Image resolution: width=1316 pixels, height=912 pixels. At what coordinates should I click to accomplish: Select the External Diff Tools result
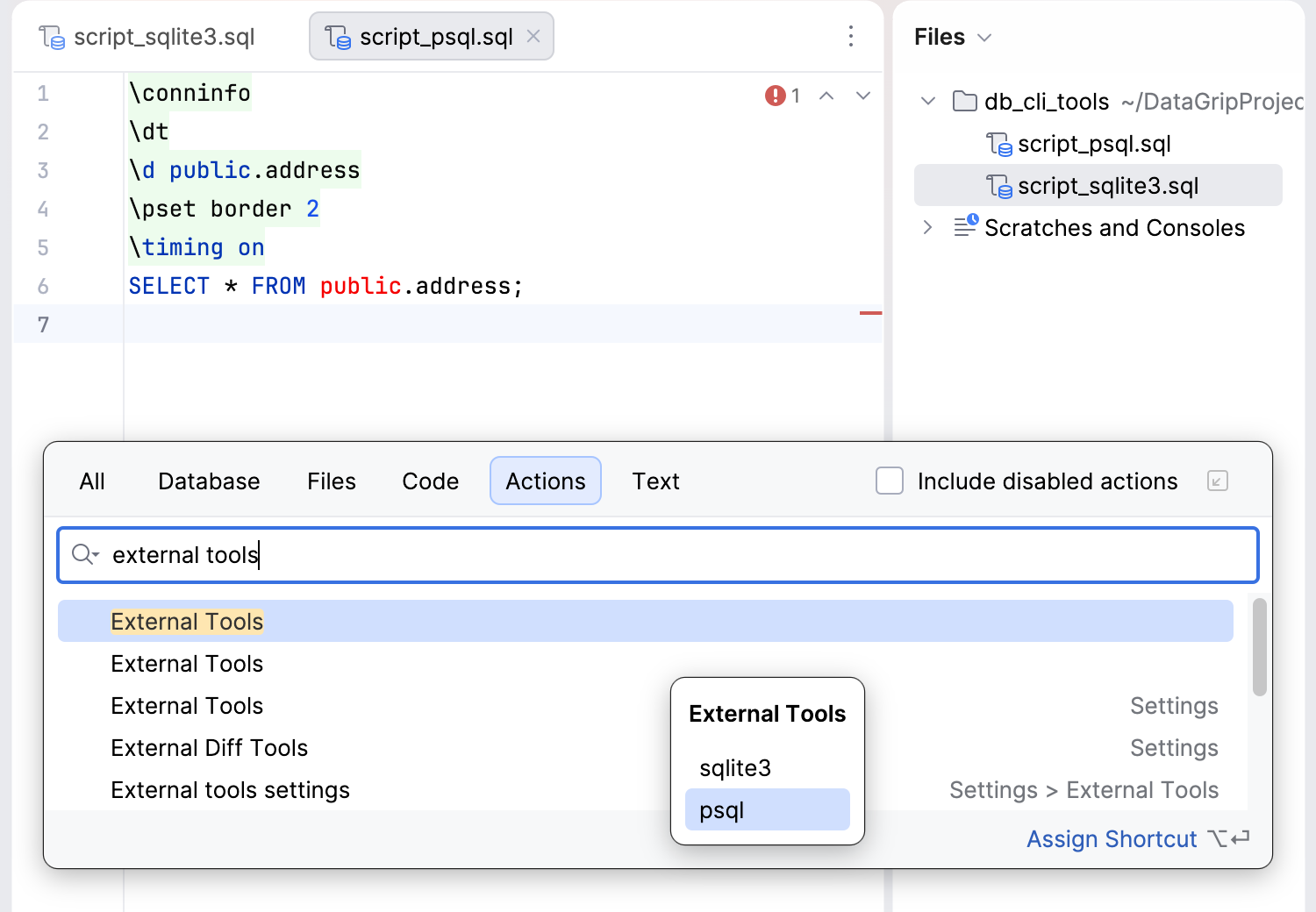click(646, 747)
